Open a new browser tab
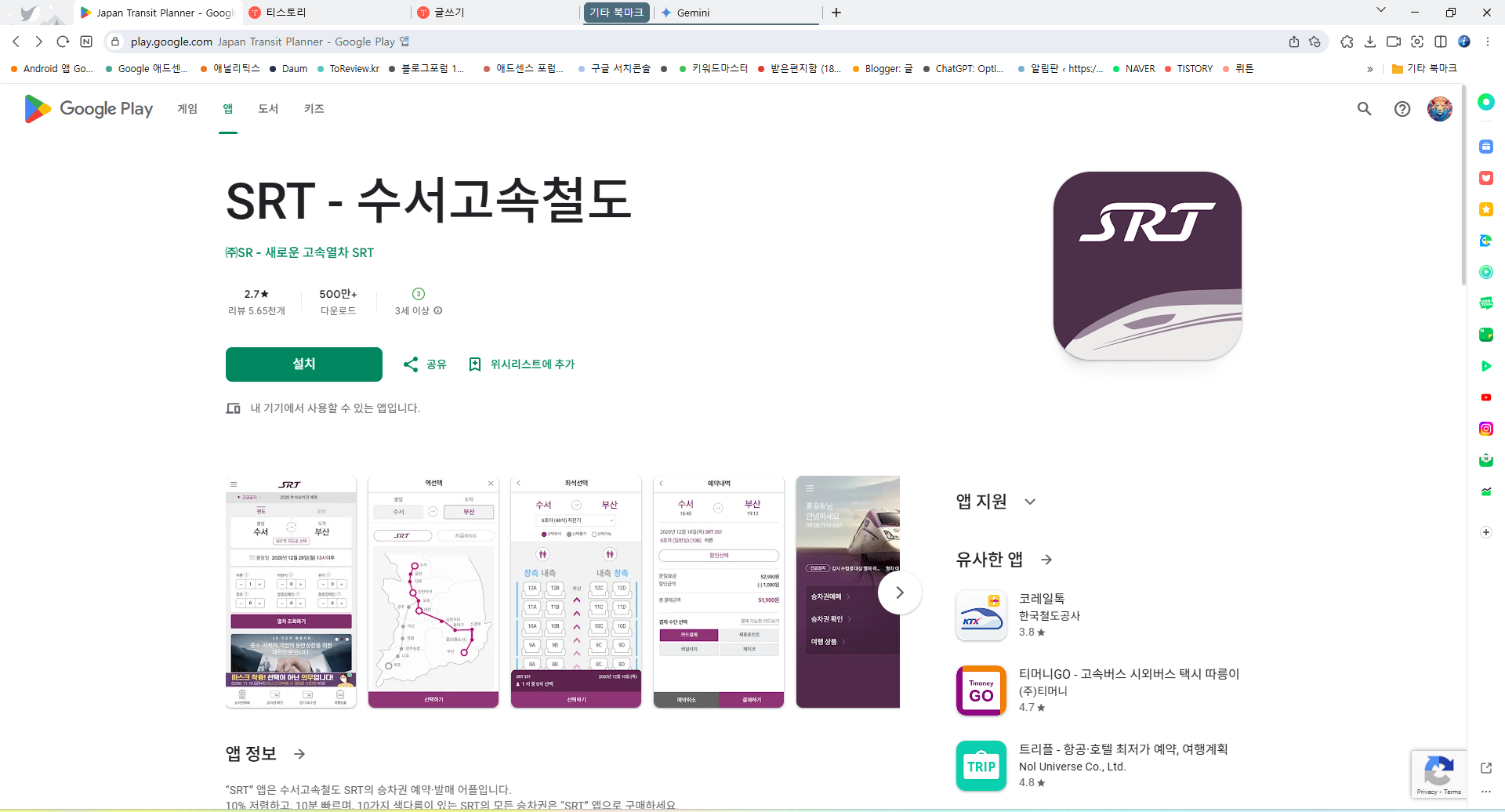Screen dimensions: 1505x812 coord(836,13)
